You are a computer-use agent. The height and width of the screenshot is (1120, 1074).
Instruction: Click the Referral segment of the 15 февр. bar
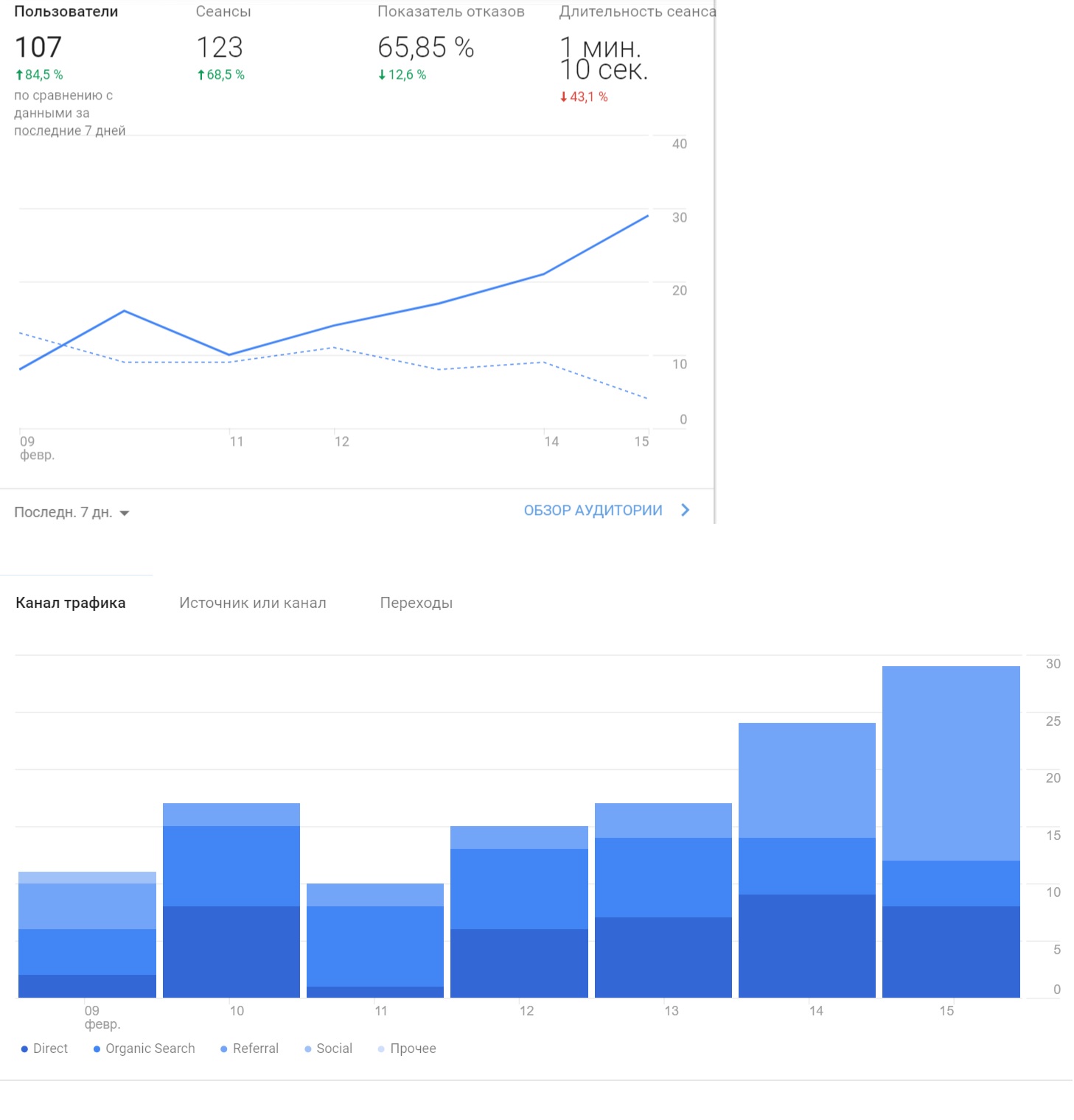(x=951, y=763)
